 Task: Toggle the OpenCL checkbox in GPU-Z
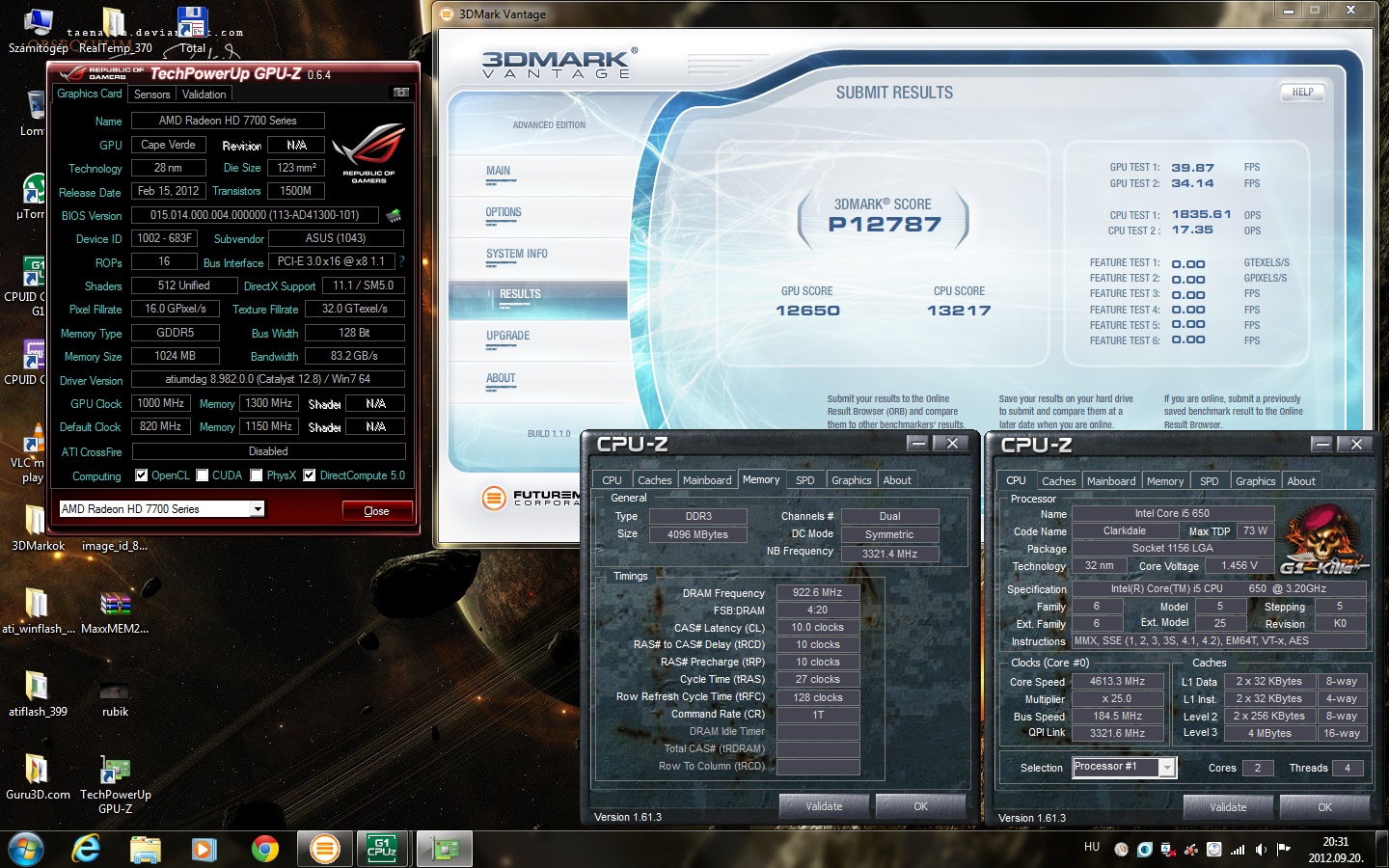(142, 475)
